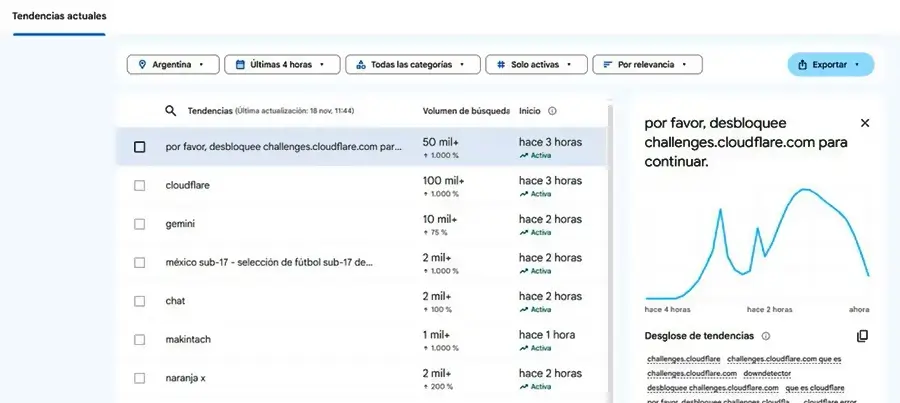Click the info icon next to Inicio
The height and width of the screenshot is (403, 900).
click(552, 111)
